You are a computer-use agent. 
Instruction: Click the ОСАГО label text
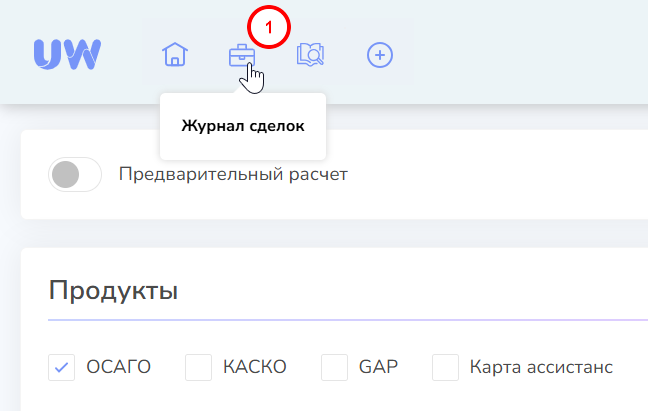[118, 367]
